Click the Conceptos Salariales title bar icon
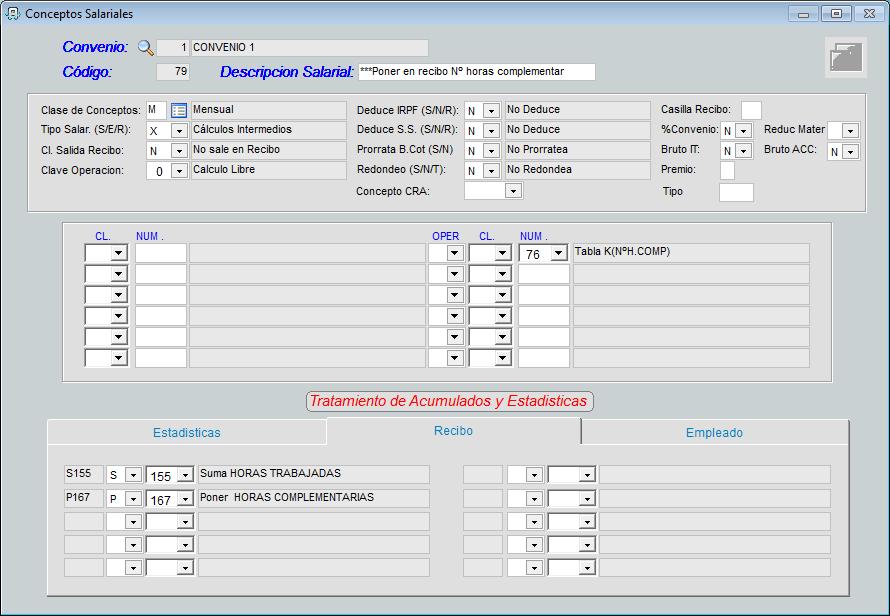The image size is (890, 616). (12, 14)
